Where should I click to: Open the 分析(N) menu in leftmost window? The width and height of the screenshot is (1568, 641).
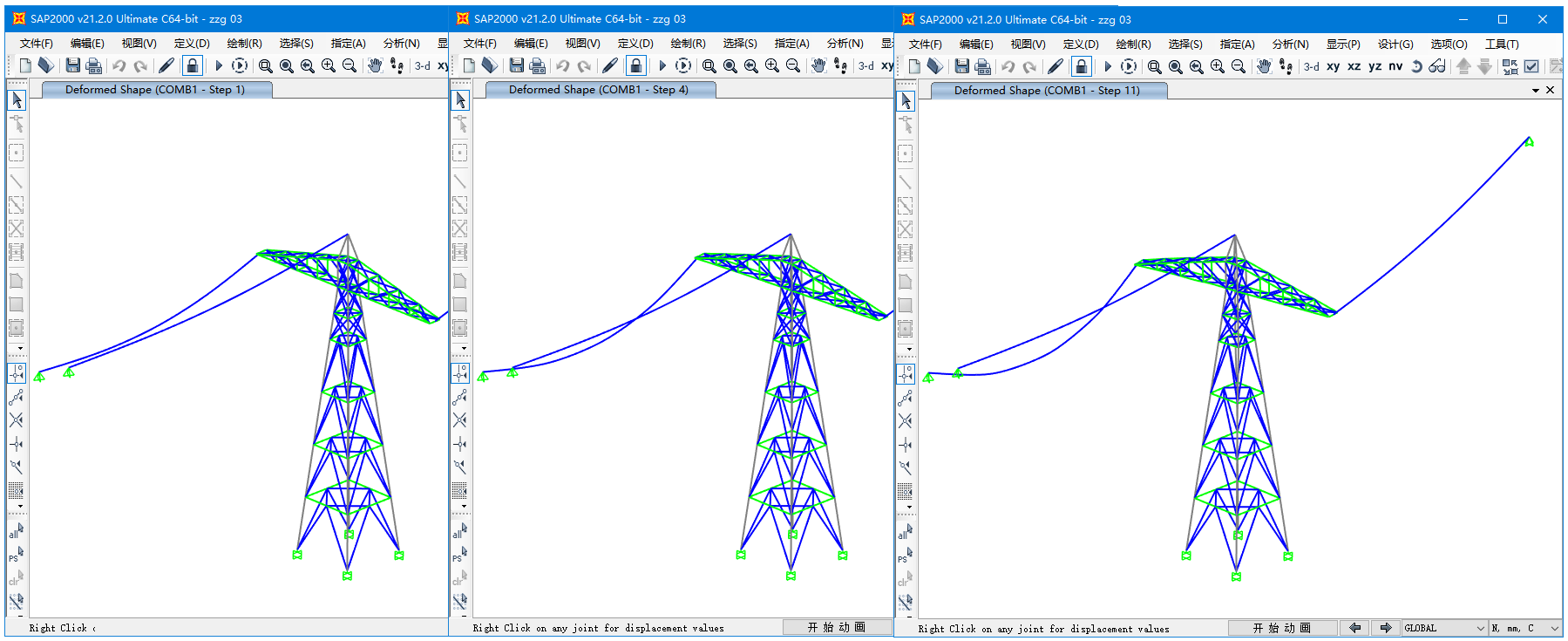(401, 43)
